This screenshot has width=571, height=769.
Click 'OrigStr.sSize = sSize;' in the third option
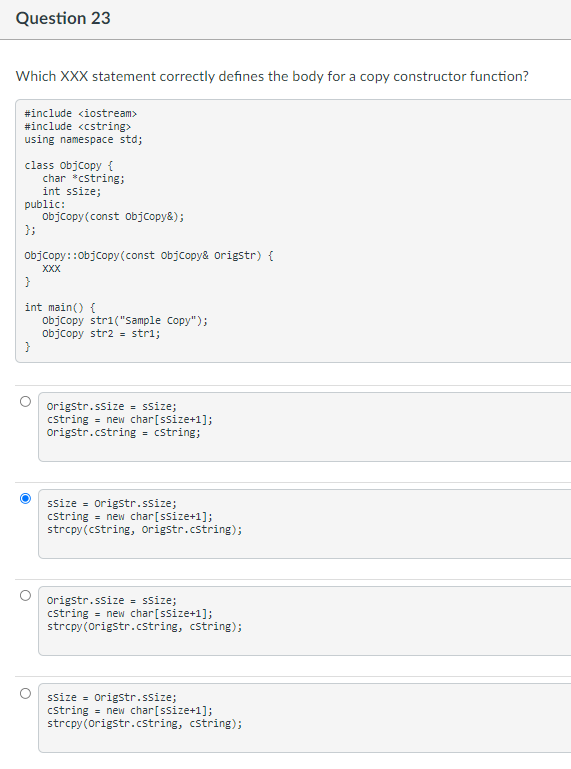coord(112,600)
